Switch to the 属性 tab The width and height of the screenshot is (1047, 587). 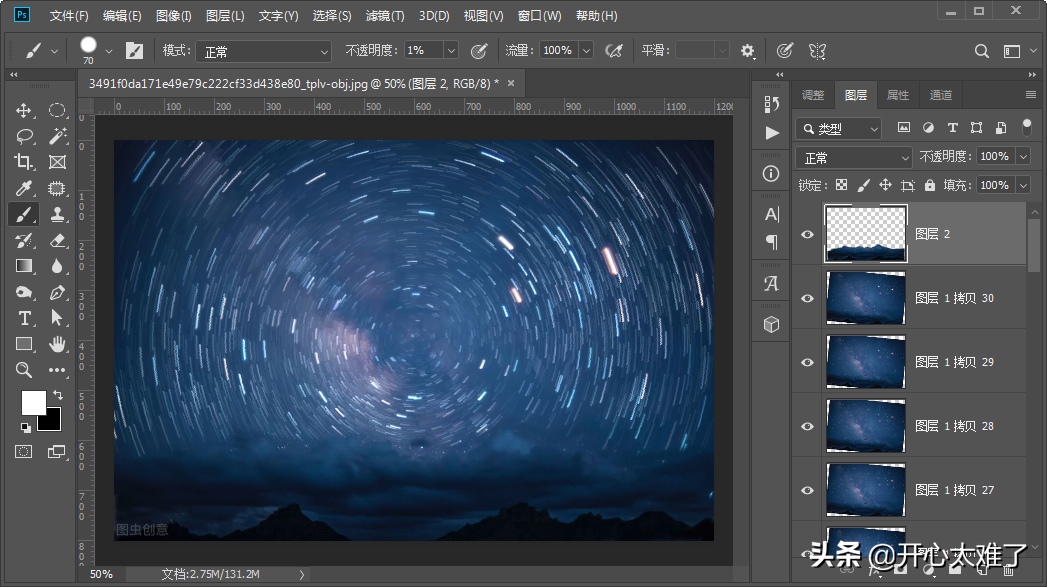coord(897,95)
